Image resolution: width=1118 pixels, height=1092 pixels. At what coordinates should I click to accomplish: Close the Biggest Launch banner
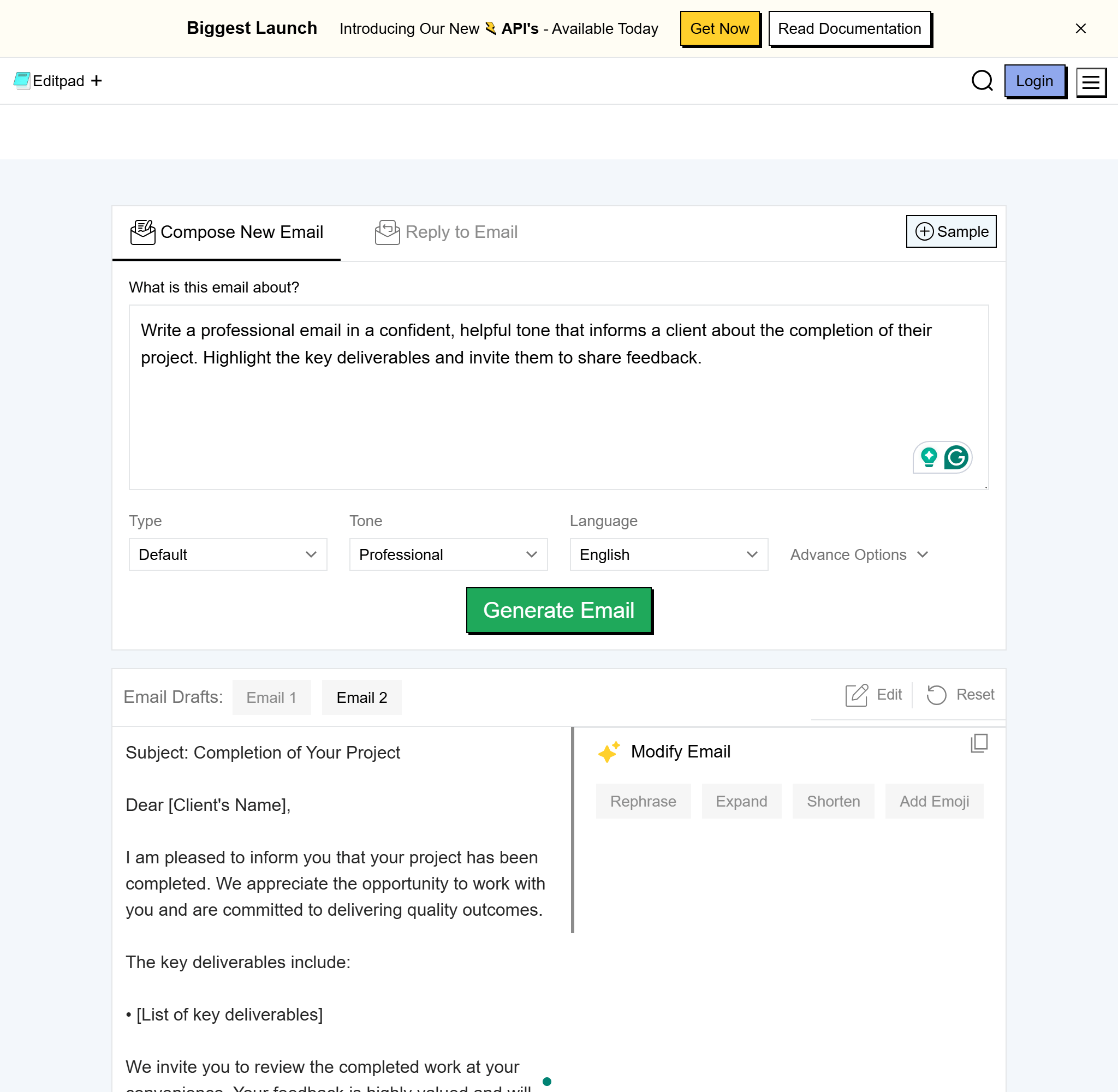point(1080,29)
